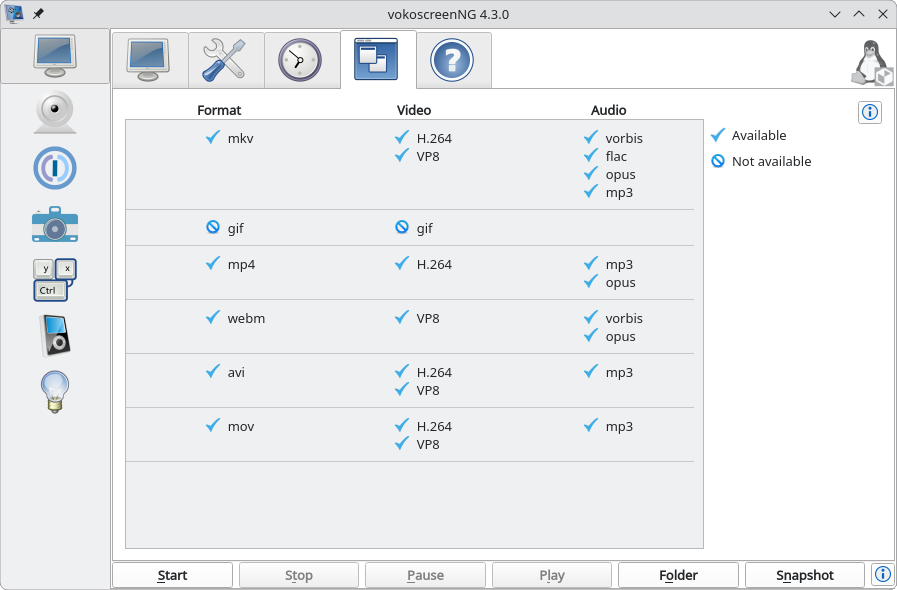Image resolution: width=897 pixels, height=590 pixels.
Task: Click the mkv format checkmark
Action: click(213, 137)
